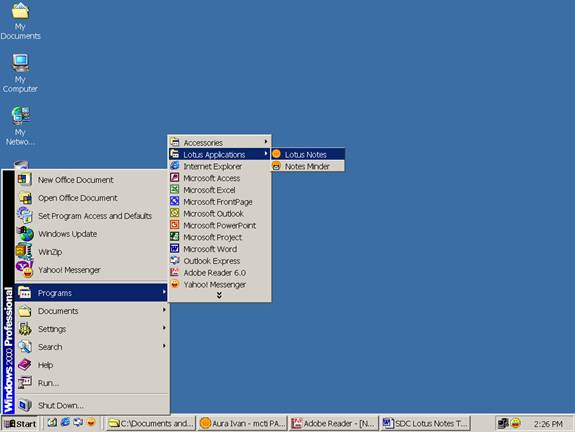Click the Windows Update globe icon
The height and width of the screenshot is (432, 575).
click(x=25, y=234)
